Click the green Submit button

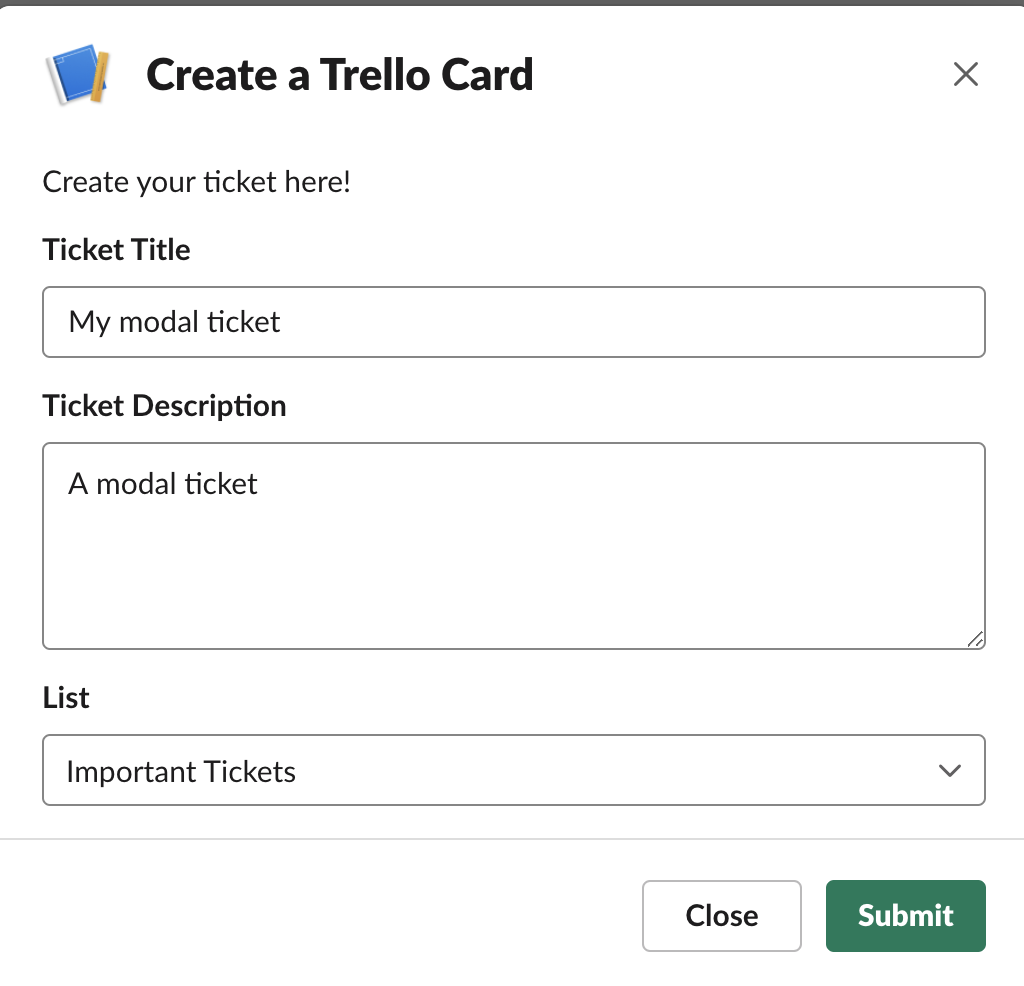[x=905, y=915]
